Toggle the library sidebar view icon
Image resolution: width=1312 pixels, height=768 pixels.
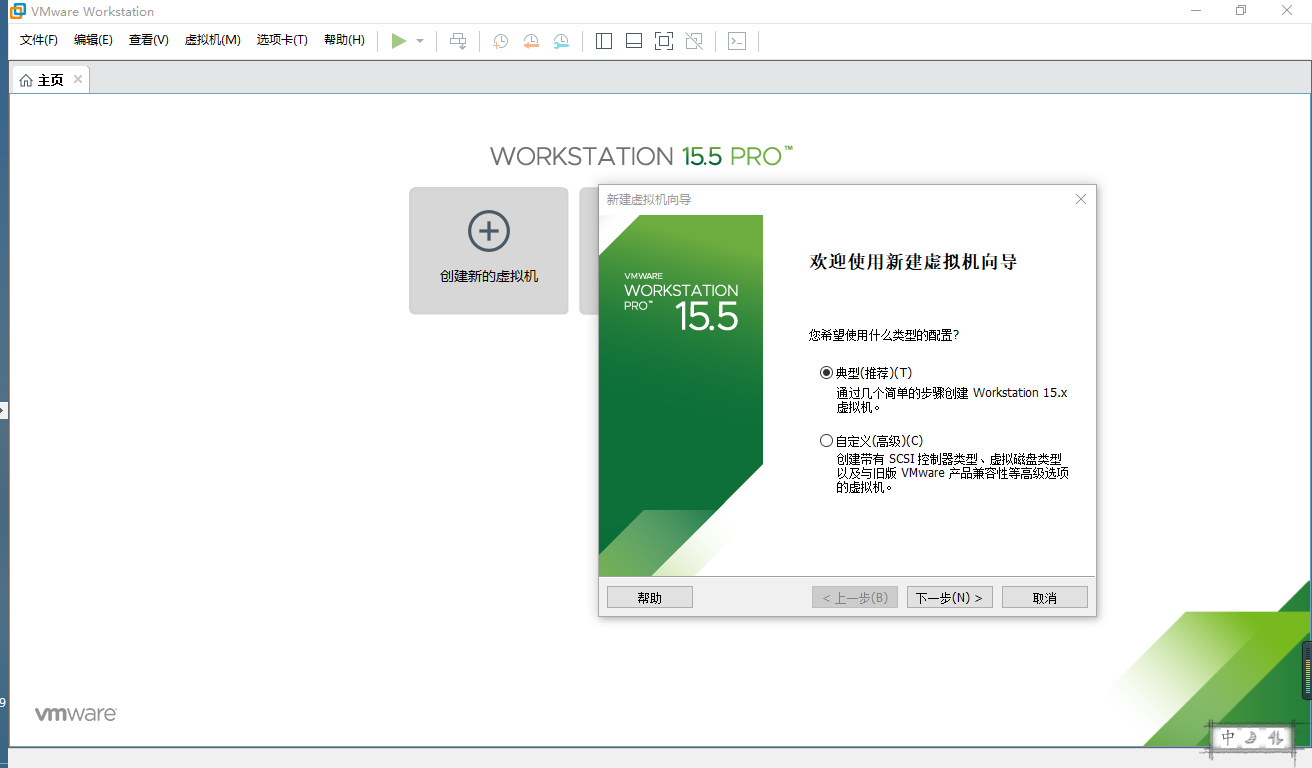coord(604,41)
